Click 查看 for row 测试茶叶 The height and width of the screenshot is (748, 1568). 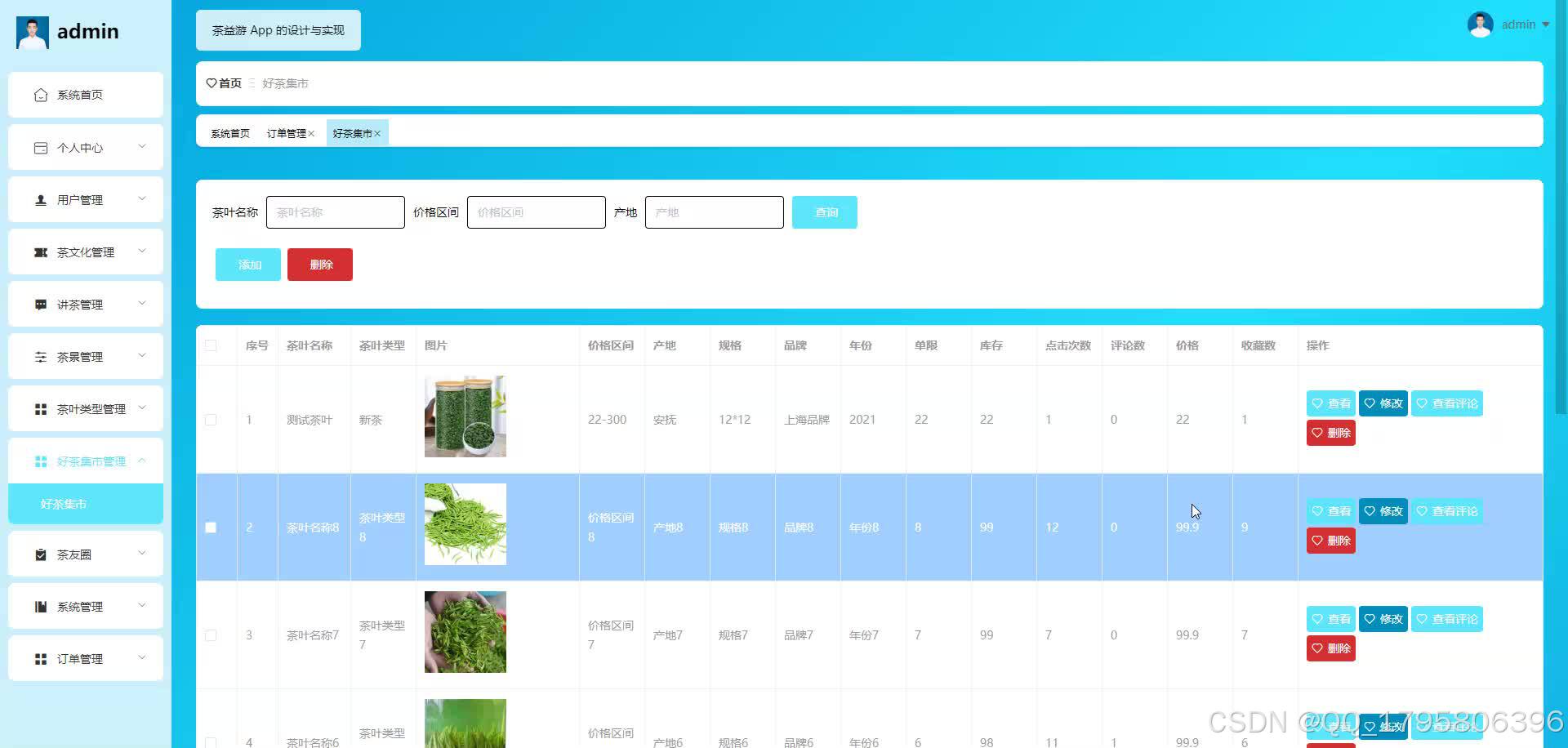pos(1331,403)
